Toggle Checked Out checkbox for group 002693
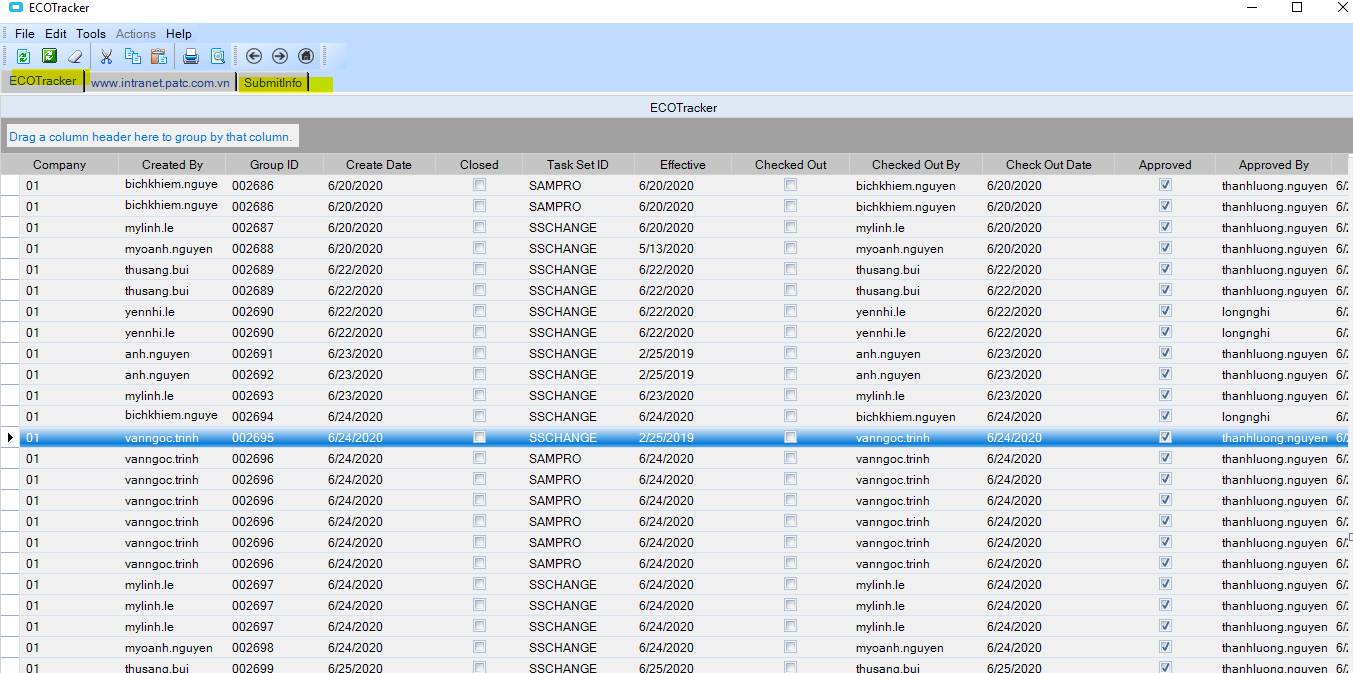Image resolution: width=1353 pixels, height=673 pixels. (x=791, y=395)
